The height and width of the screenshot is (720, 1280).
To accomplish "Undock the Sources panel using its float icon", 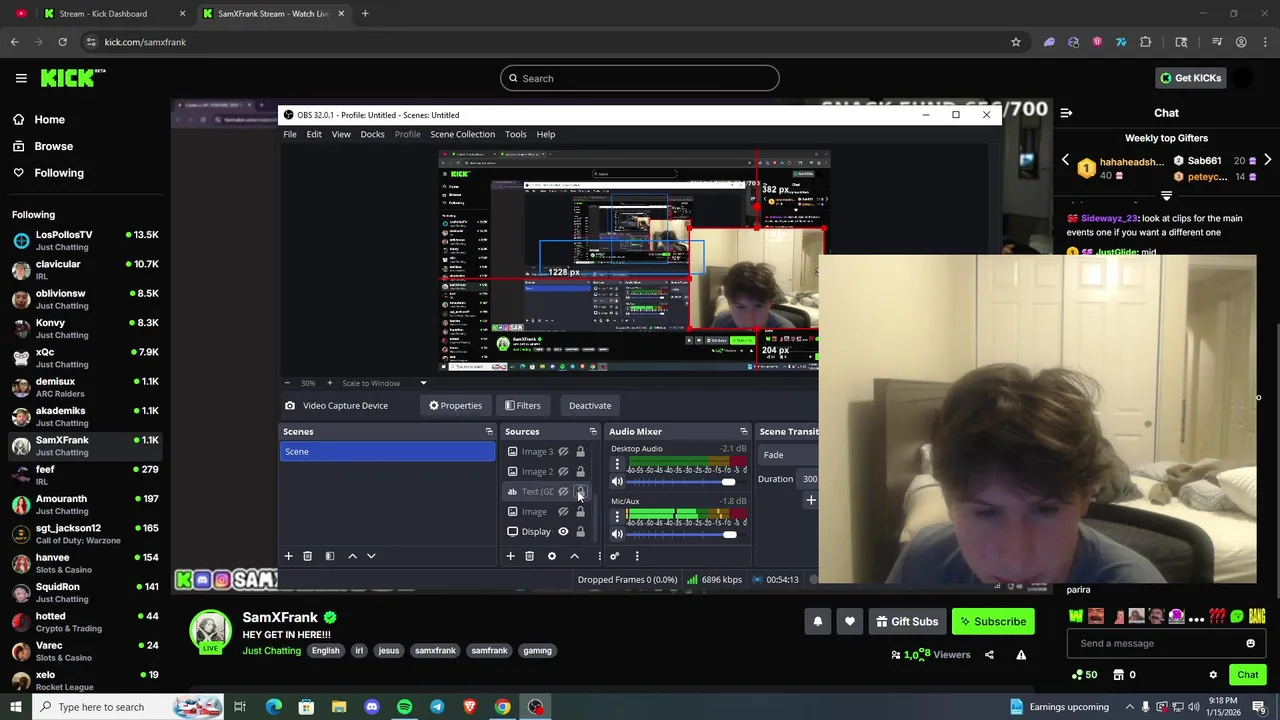I will coord(593,432).
